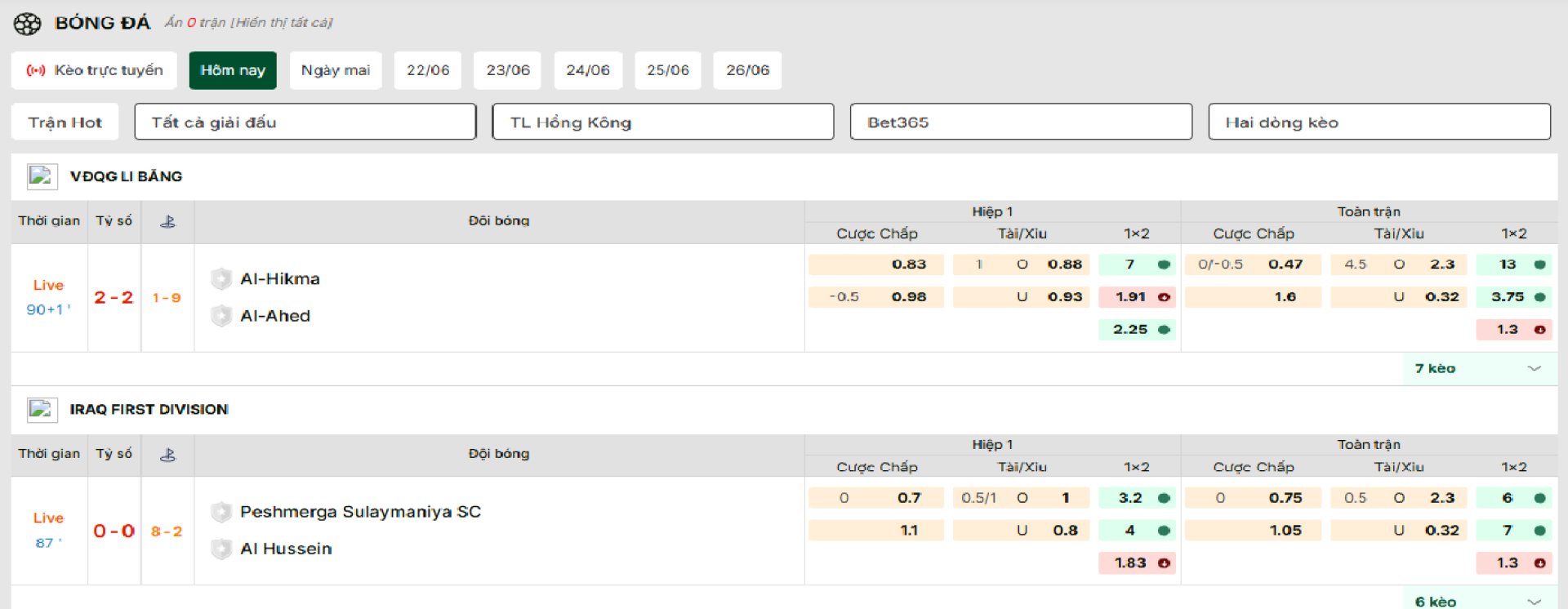Click Iraq first-half 0.5/1 over odds 1

pyautogui.click(x=1022, y=498)
